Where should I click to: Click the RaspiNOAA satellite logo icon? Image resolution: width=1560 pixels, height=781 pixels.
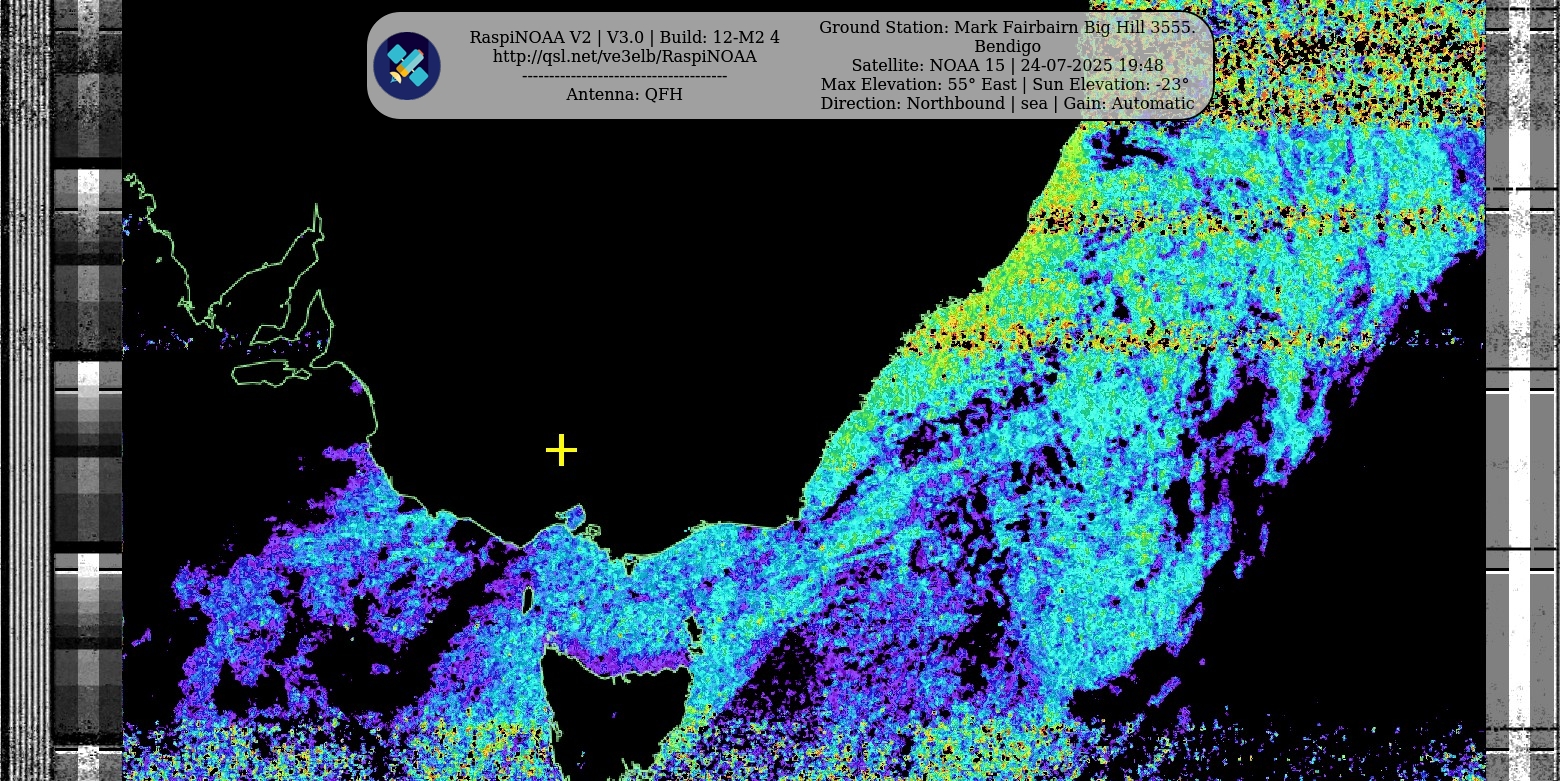407,66
